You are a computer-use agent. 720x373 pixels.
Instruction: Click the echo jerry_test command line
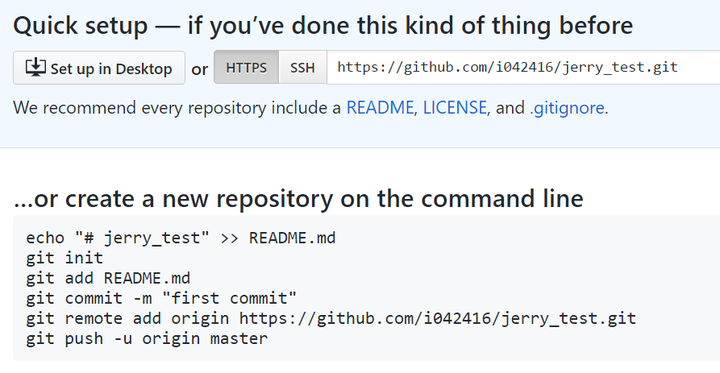[x=181, y=238]
